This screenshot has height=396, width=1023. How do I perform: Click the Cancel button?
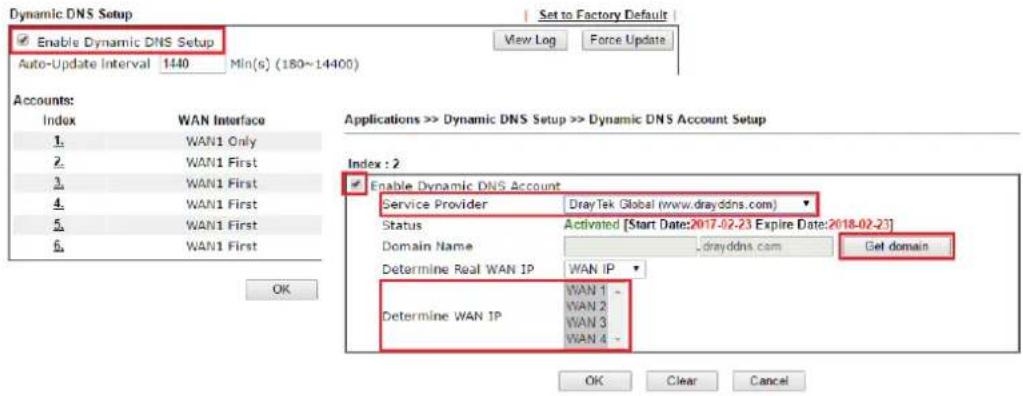[x=769, y=381]
